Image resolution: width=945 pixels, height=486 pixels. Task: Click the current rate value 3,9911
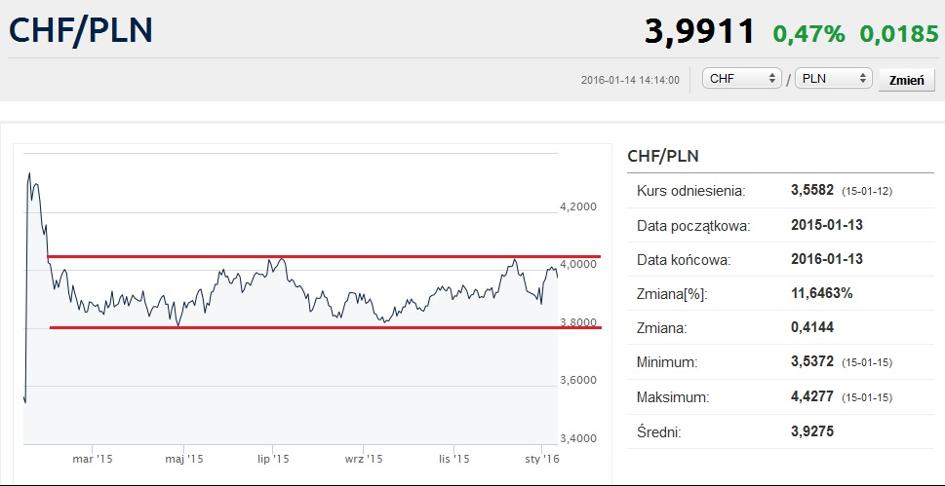[699, 31]
